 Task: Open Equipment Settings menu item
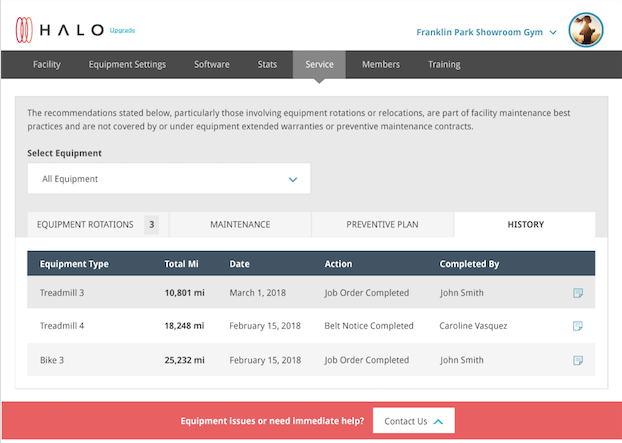tap(127, 65)
